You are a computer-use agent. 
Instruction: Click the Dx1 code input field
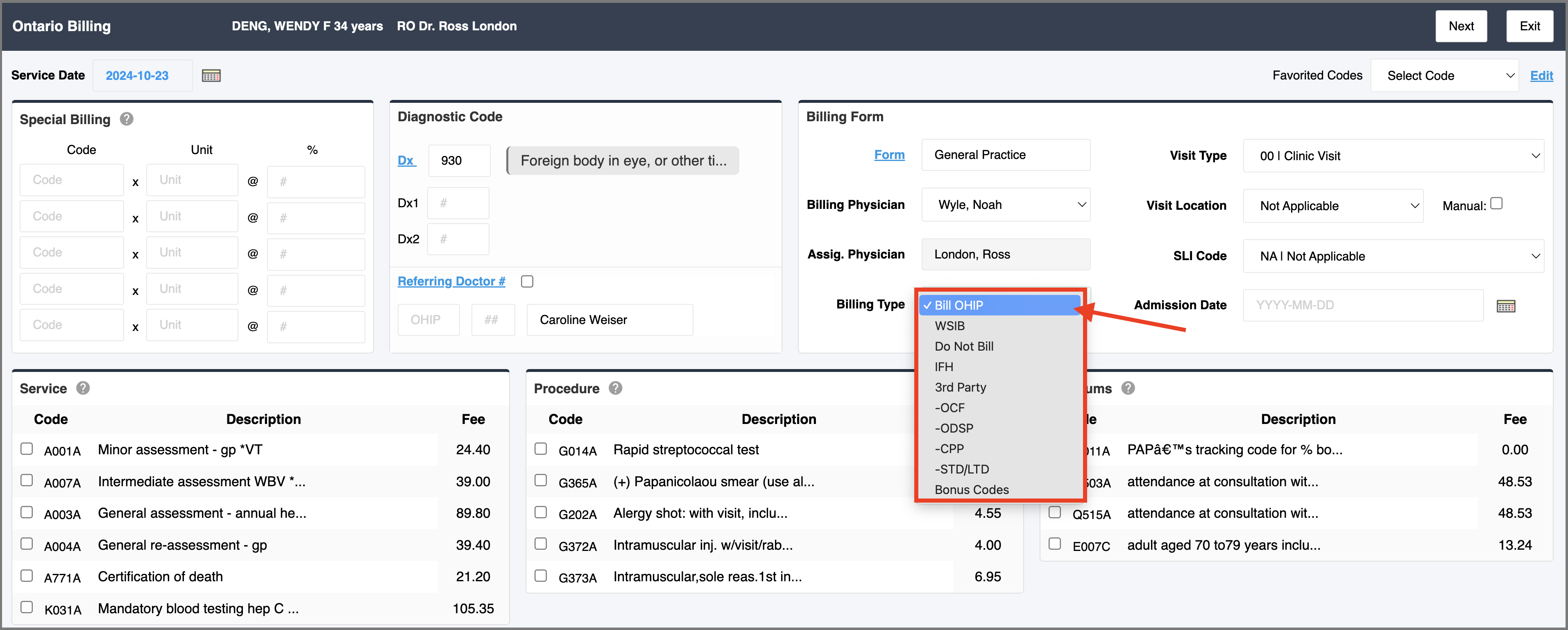[x=458, y=203]
